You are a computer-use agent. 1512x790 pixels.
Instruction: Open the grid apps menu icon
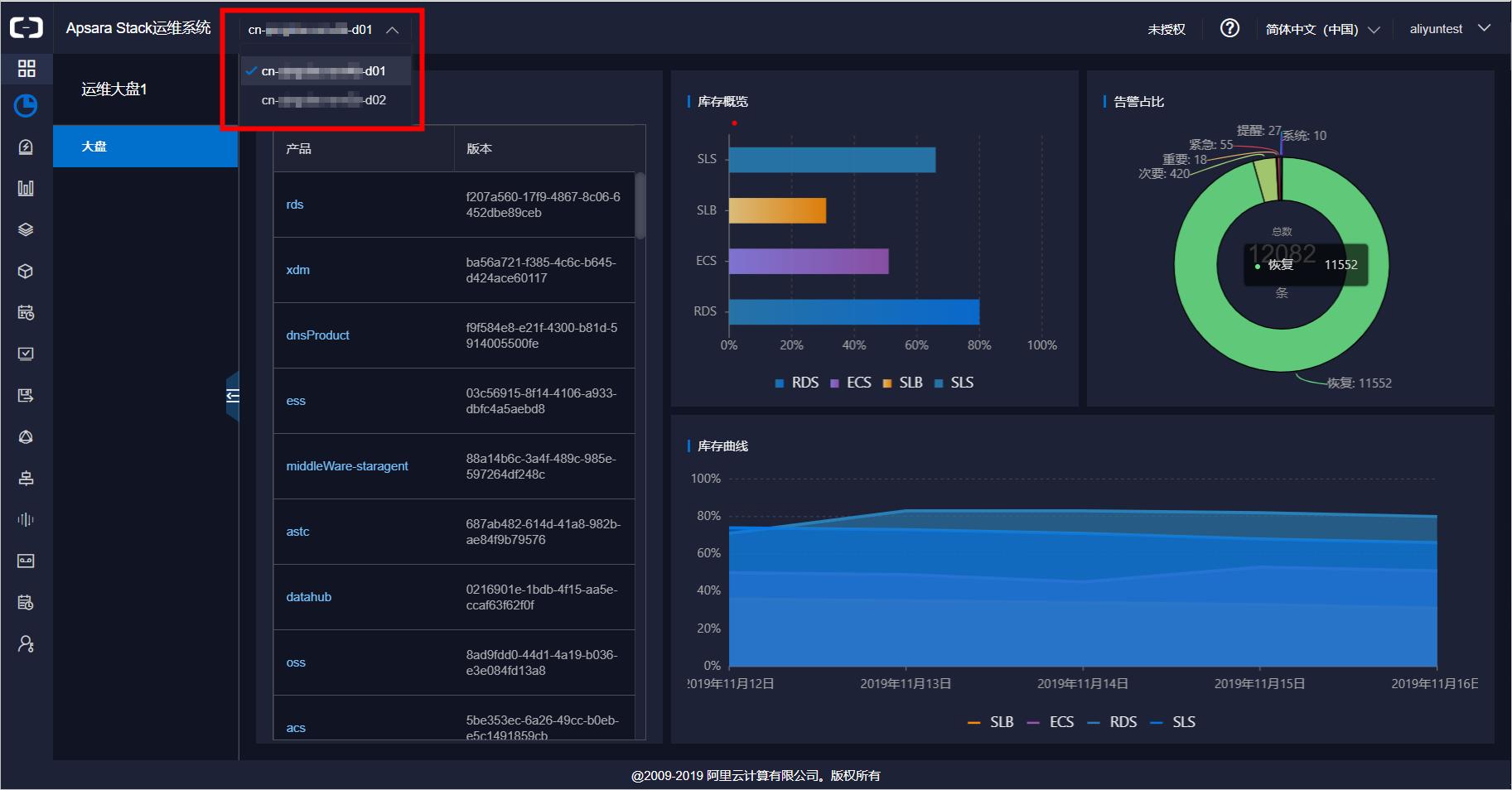click(x=27, y=68)
